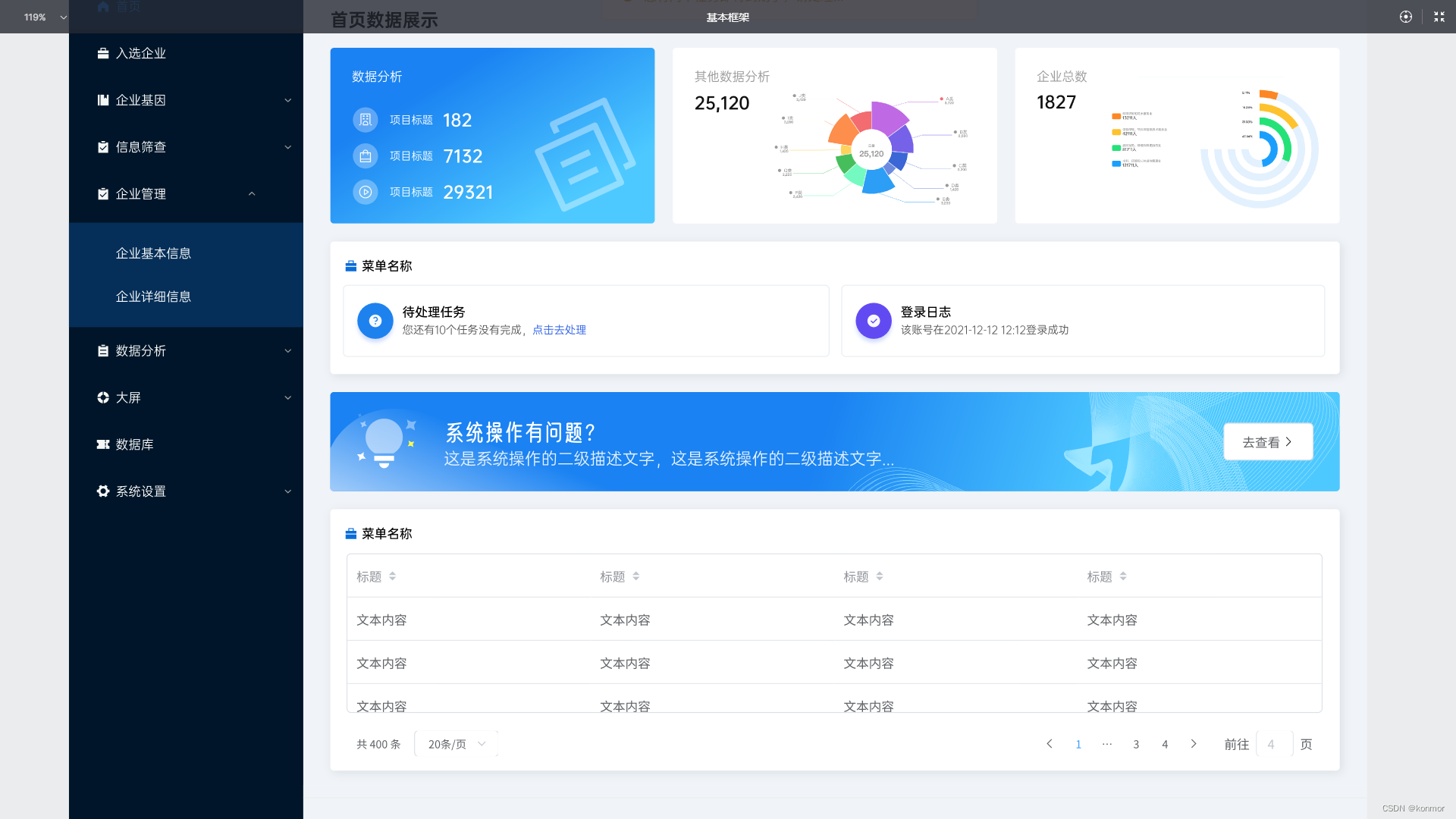1456x819 pixels.
Task: Click the exit fullscreen icon in top bar
Action: [1439, 17]
